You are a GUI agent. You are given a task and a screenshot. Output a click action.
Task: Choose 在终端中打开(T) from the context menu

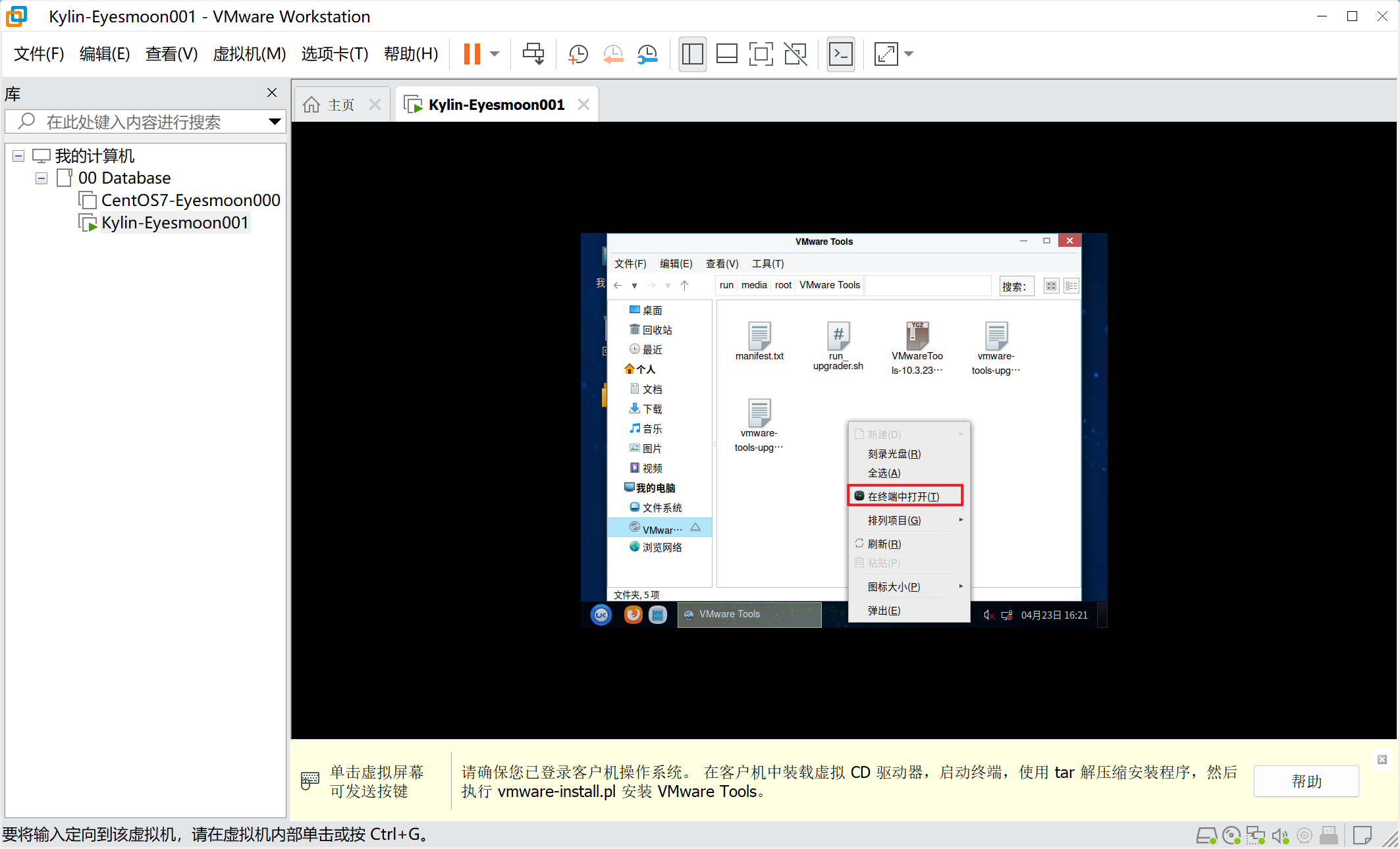click(905, 496)
